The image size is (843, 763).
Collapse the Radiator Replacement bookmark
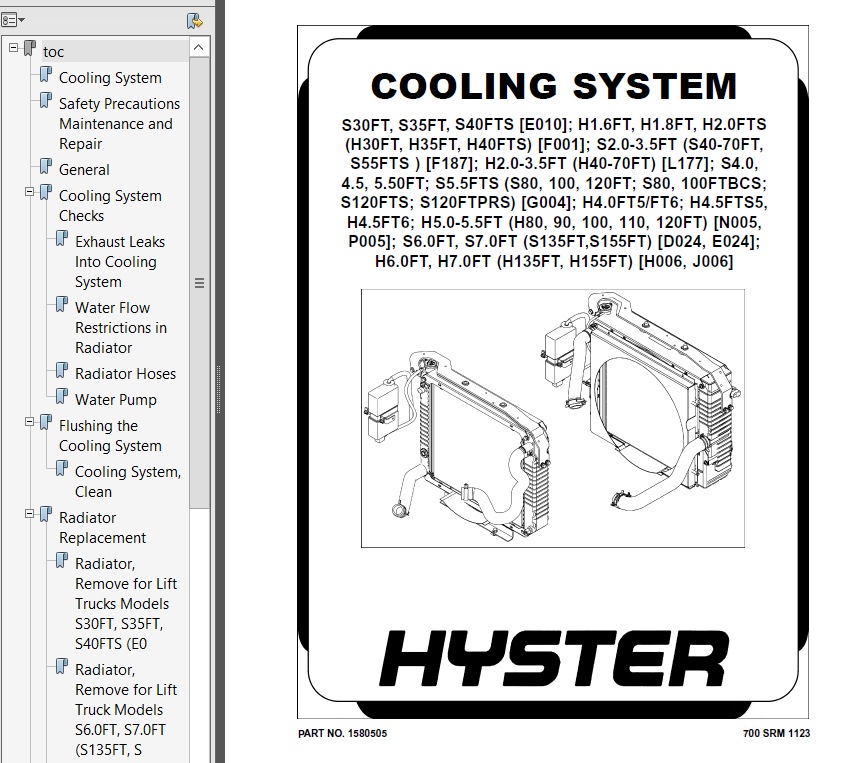(30, 514)
